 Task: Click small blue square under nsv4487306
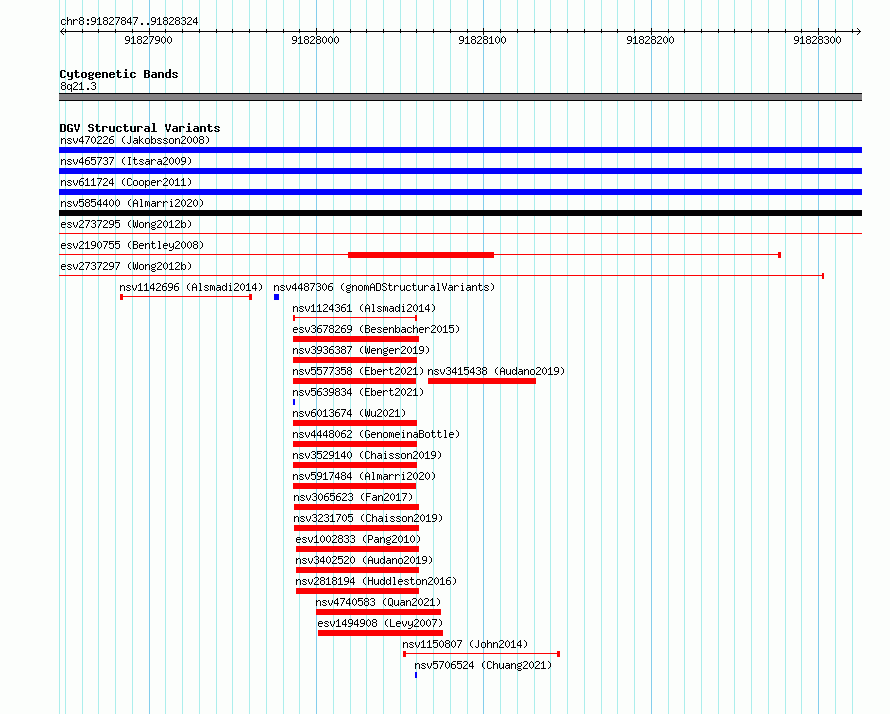[x=276, y=297]
